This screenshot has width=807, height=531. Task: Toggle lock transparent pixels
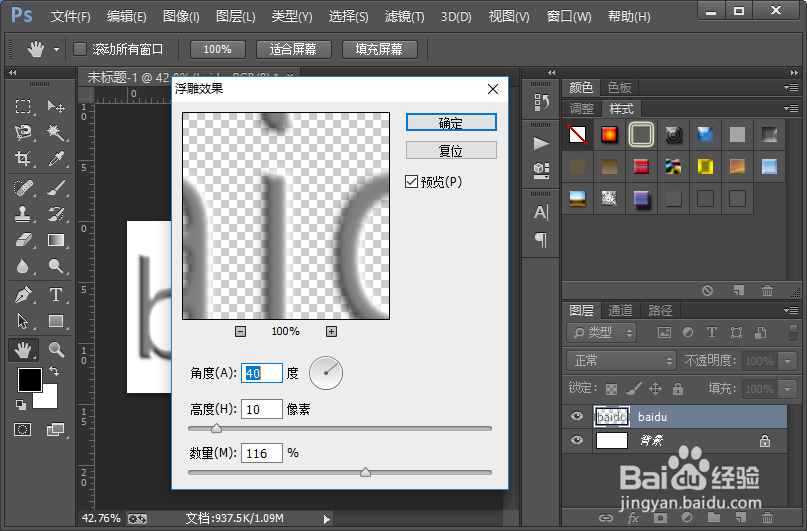pos(611,389)
